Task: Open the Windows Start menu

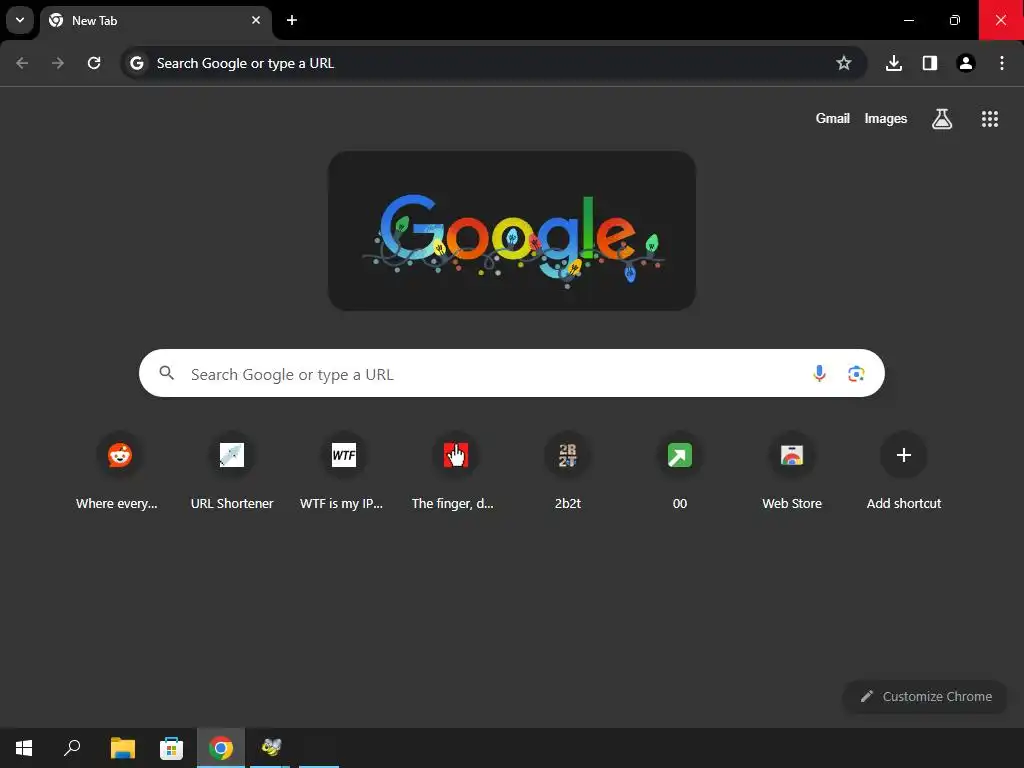Action: [24, 748]
